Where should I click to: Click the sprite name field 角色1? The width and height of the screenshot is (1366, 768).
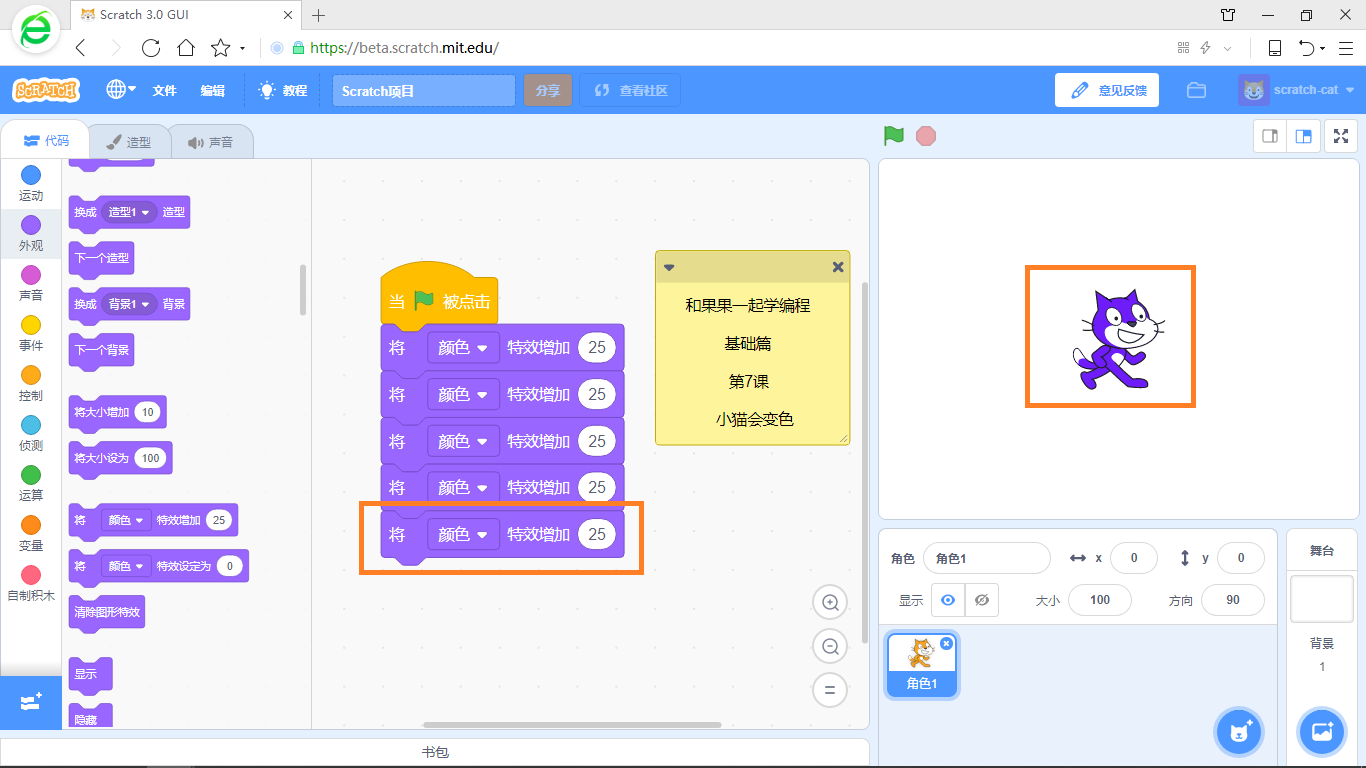pos(986,558)
